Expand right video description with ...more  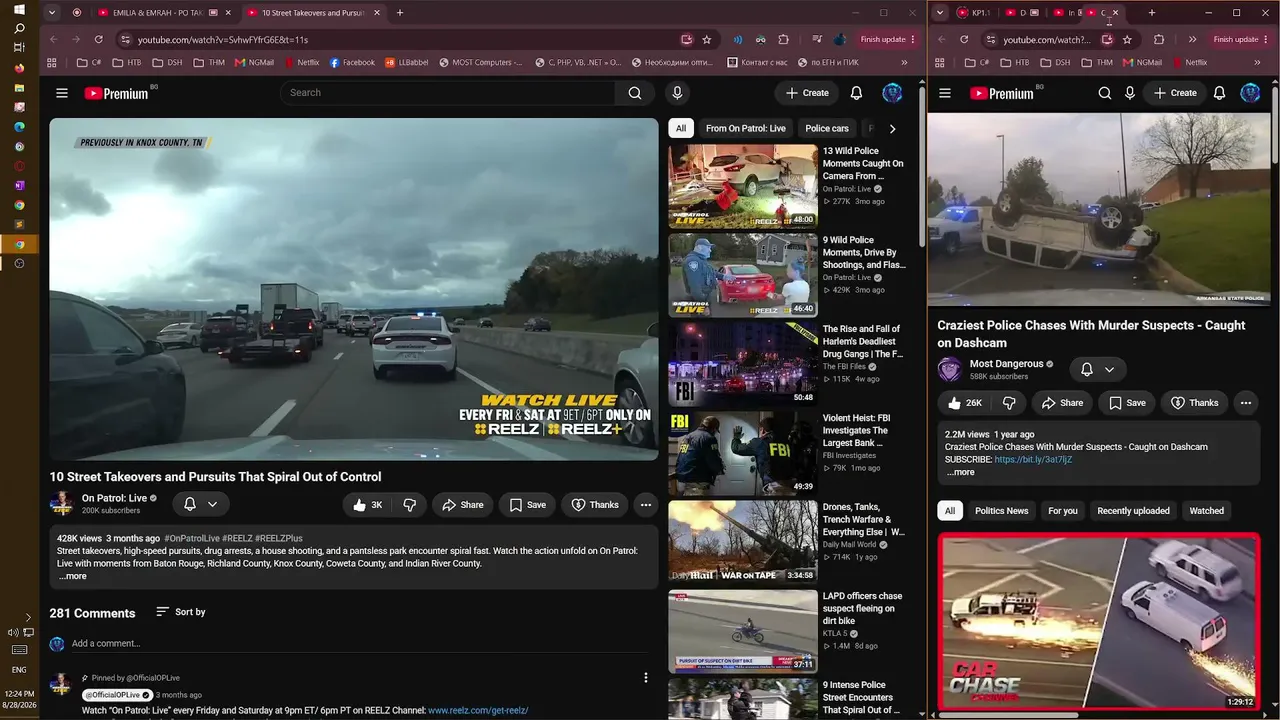click(x=961, y=472)
